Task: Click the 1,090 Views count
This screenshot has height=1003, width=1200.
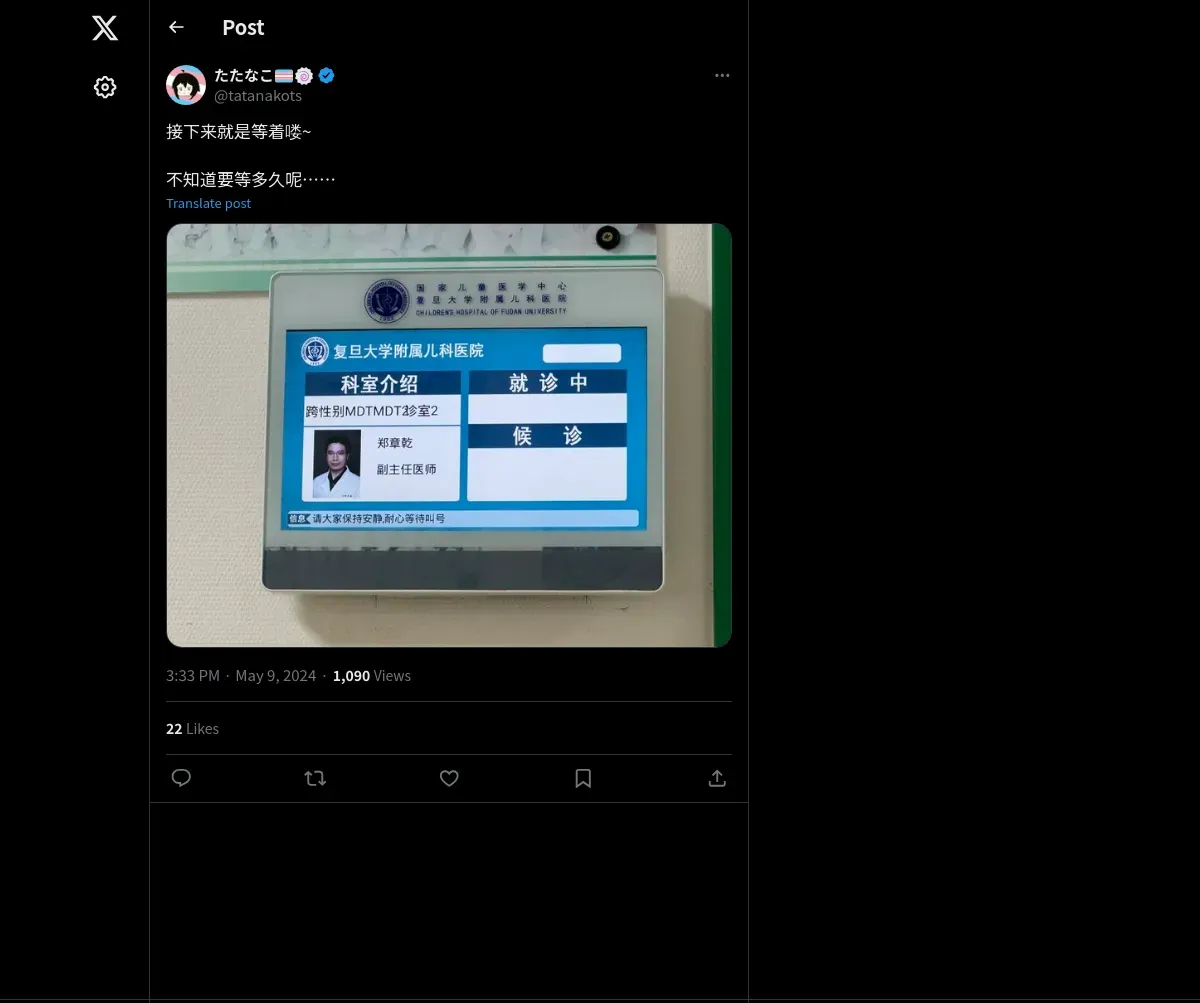Action: (372, 676)
